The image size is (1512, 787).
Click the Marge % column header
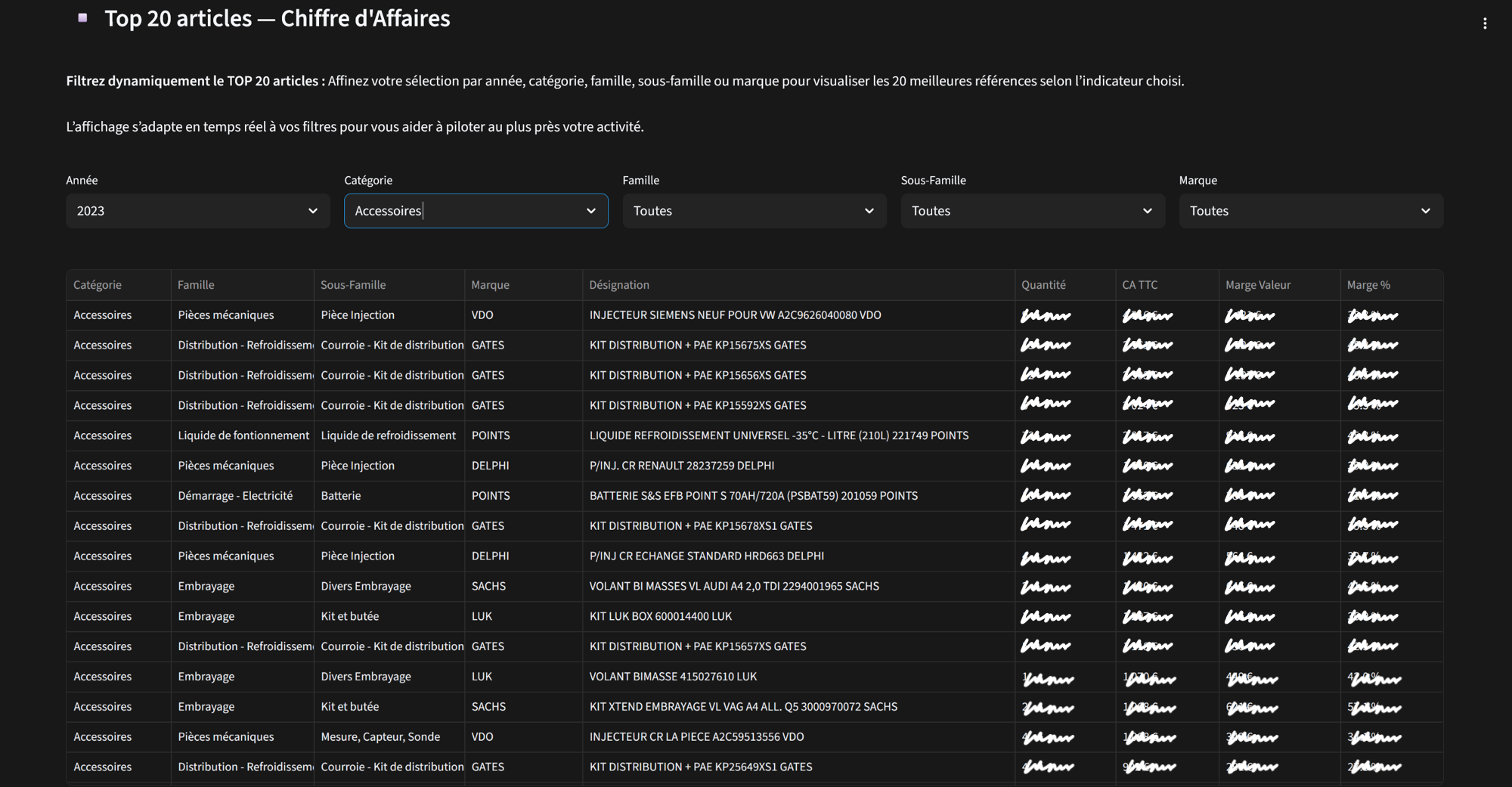tap(1368, 285)
